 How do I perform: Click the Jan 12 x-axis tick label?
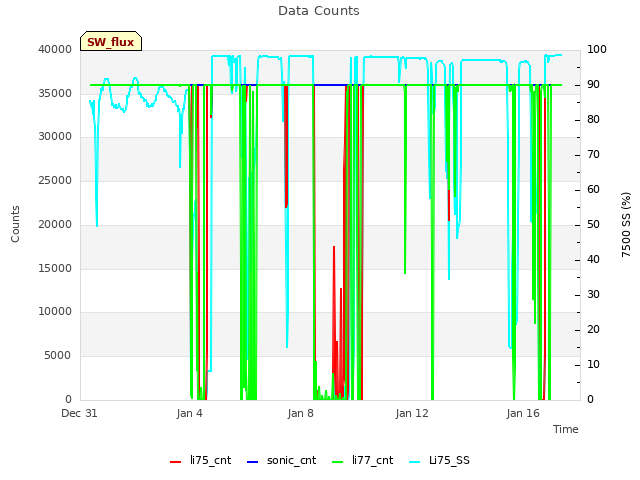(412, 413)
